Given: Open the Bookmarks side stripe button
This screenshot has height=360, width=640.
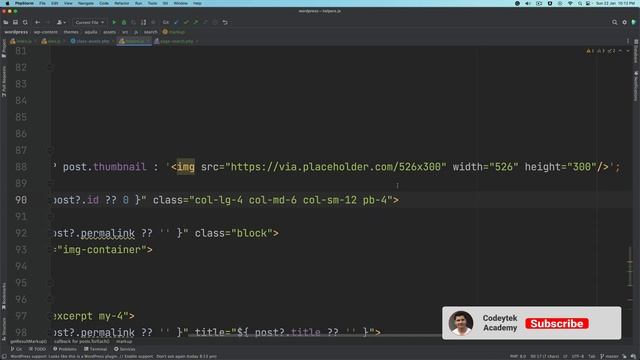Looking at the screenshot, I should (x=4, y=296).
